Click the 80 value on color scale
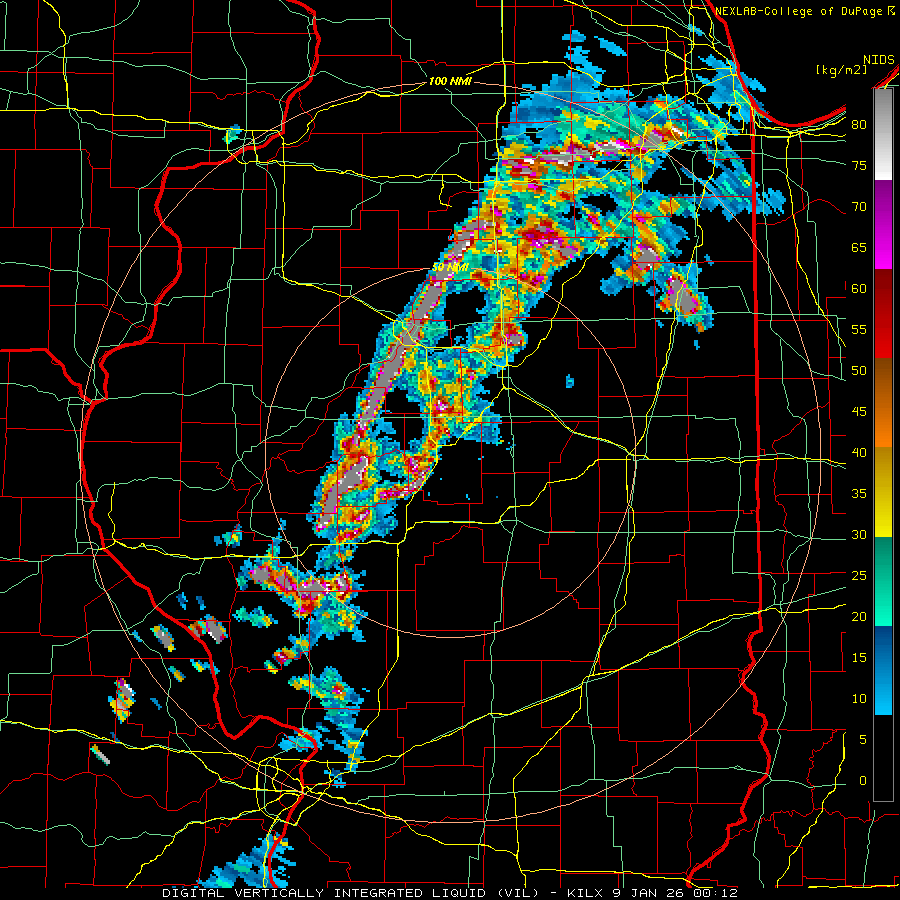This screenshot has height=900, width=900. tap(859, 125)
